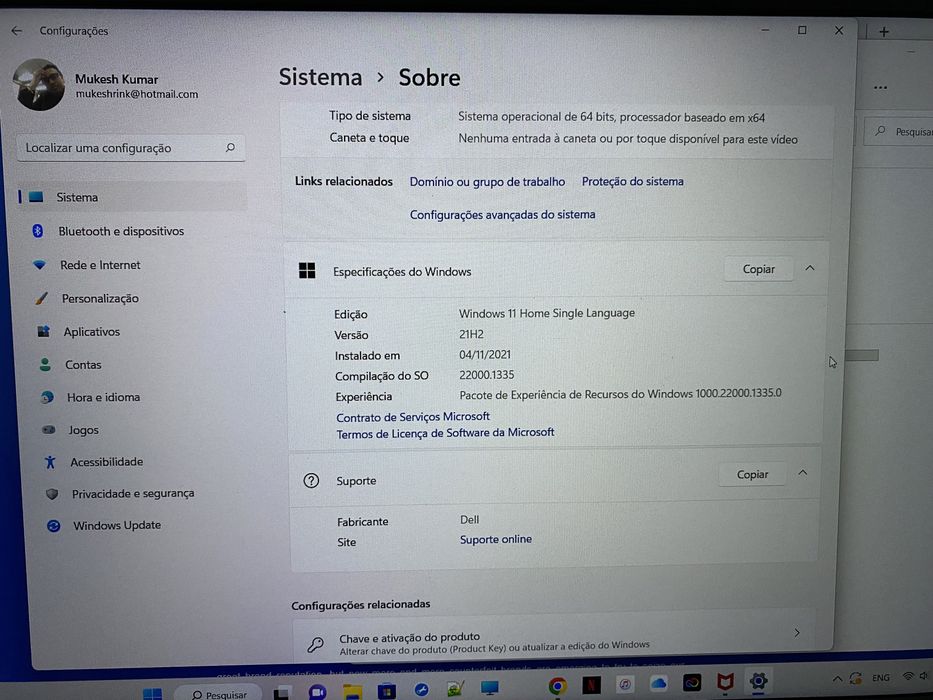Image resolution: width=933 pixels, height=700 pixels.
Task: Select the '22000.1335' Compilação do SO value
Action: (487, 375)
